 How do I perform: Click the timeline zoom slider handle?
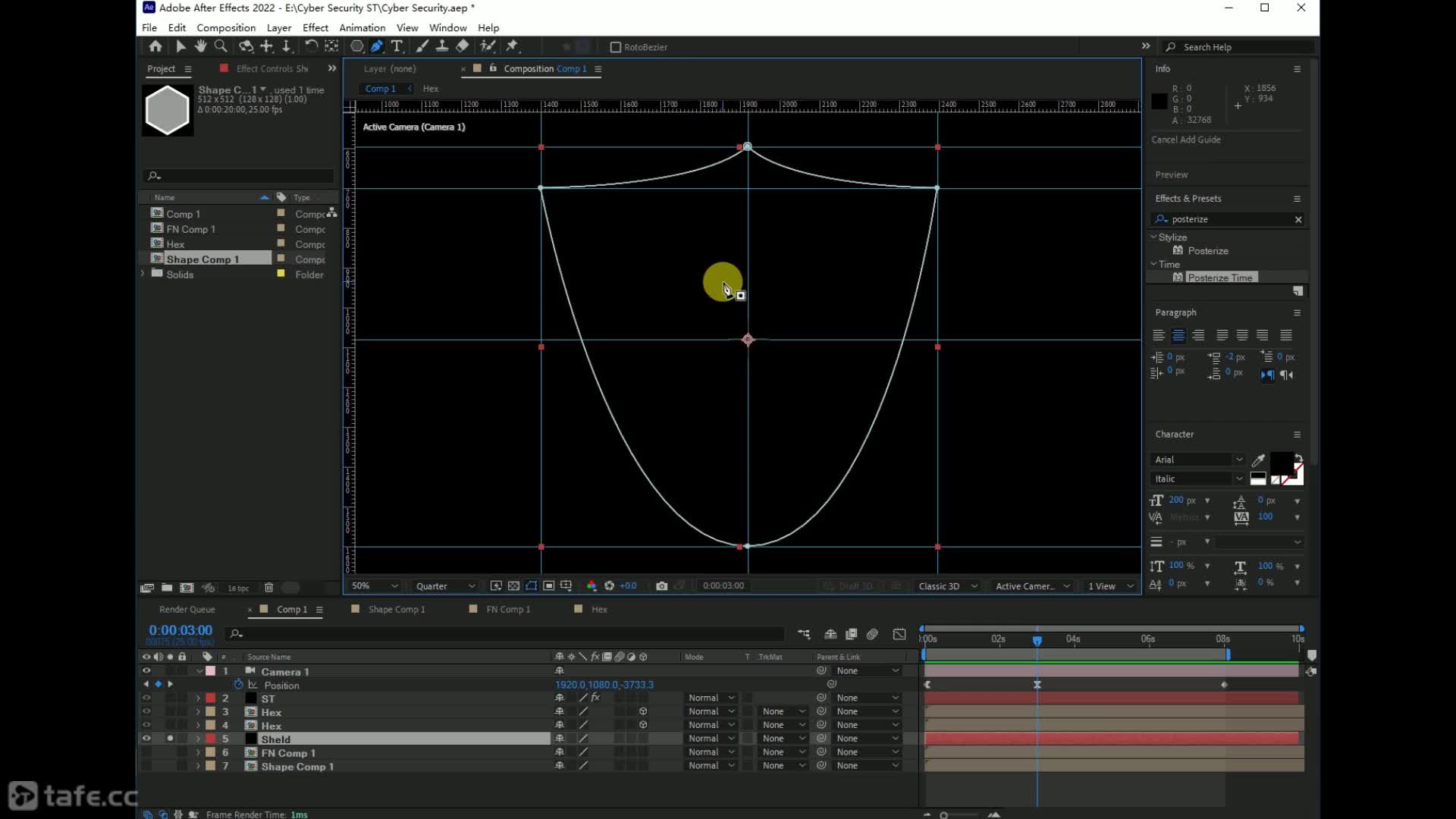coord(944,815)
